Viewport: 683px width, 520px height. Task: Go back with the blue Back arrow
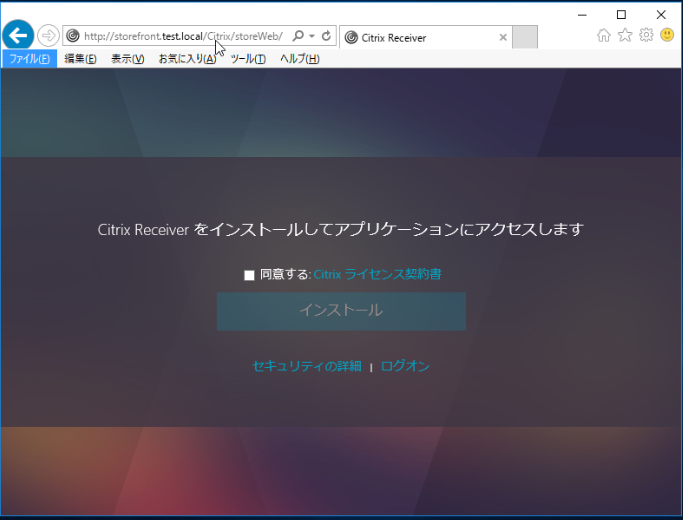click(18, 35)
